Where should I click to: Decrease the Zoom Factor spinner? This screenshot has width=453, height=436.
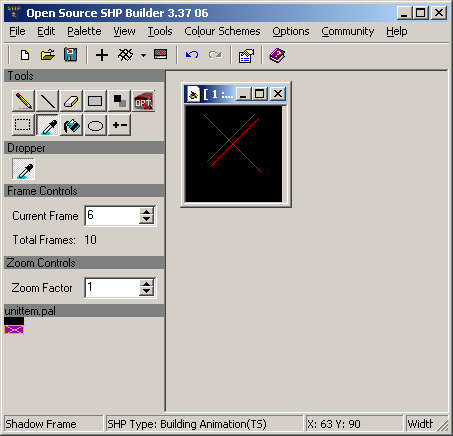(146, 292)
